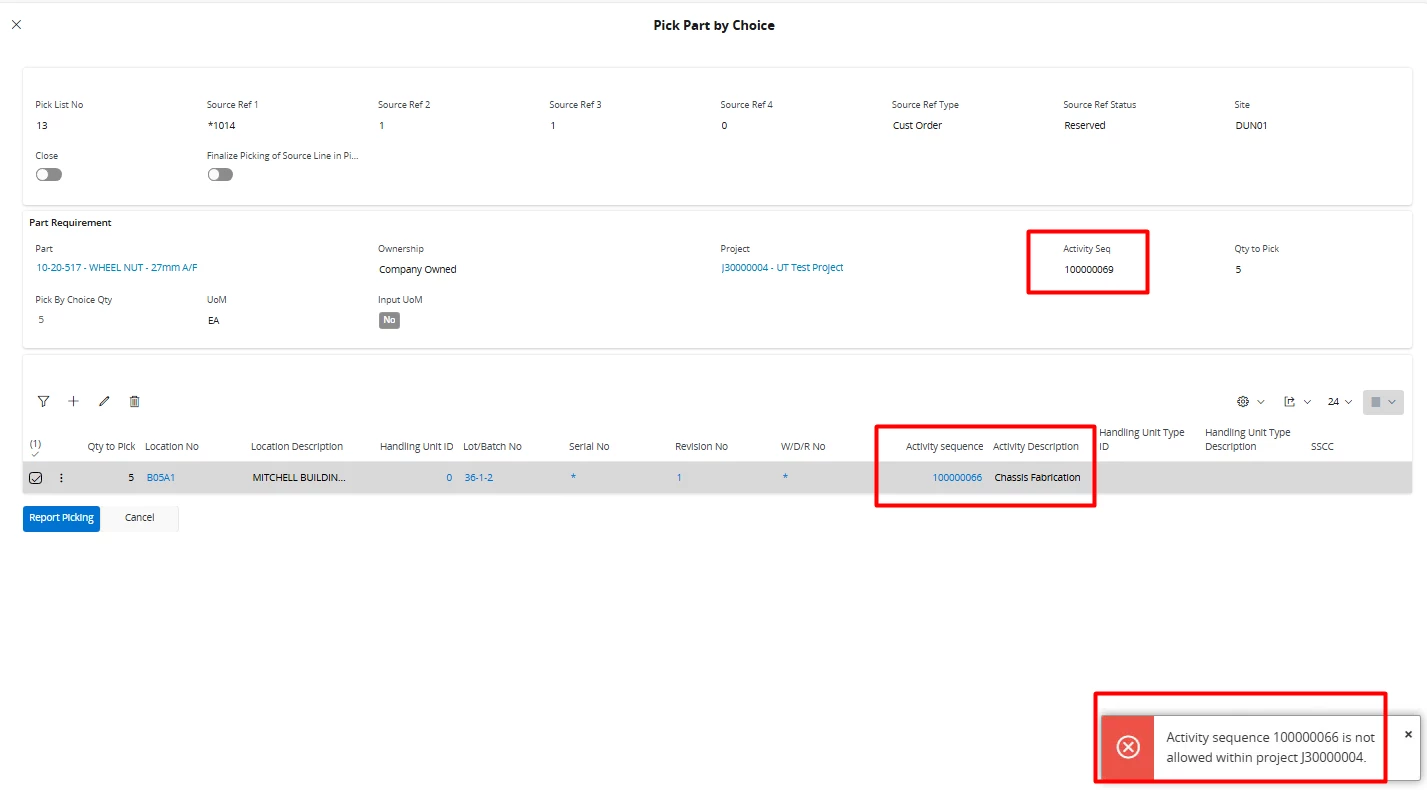Click the red error icon in the notification
Screen dimensions: 1427x790
coord(1128,747)
